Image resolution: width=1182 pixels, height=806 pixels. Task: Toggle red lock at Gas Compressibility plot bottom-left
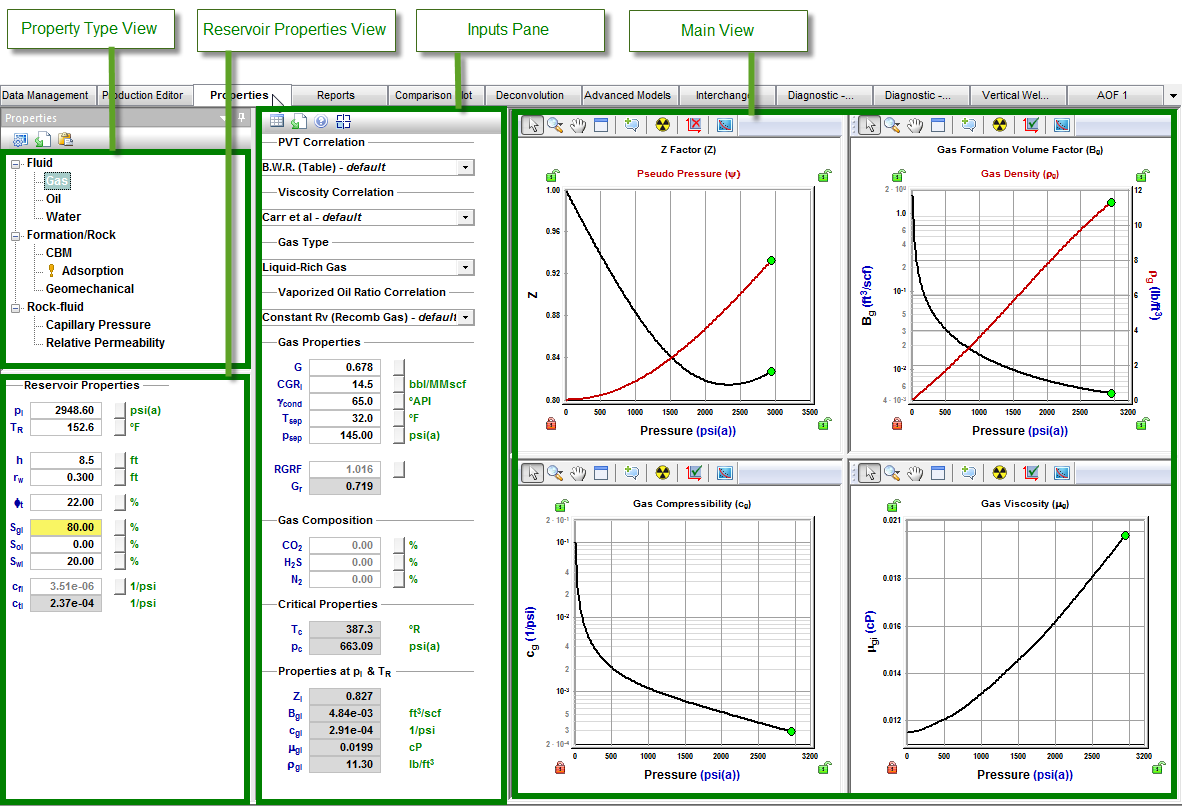coord(561,768)
